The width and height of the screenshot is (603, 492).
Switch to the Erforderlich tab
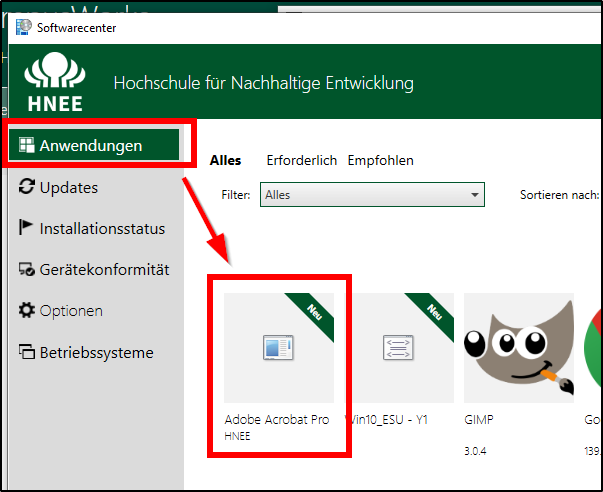301,160
